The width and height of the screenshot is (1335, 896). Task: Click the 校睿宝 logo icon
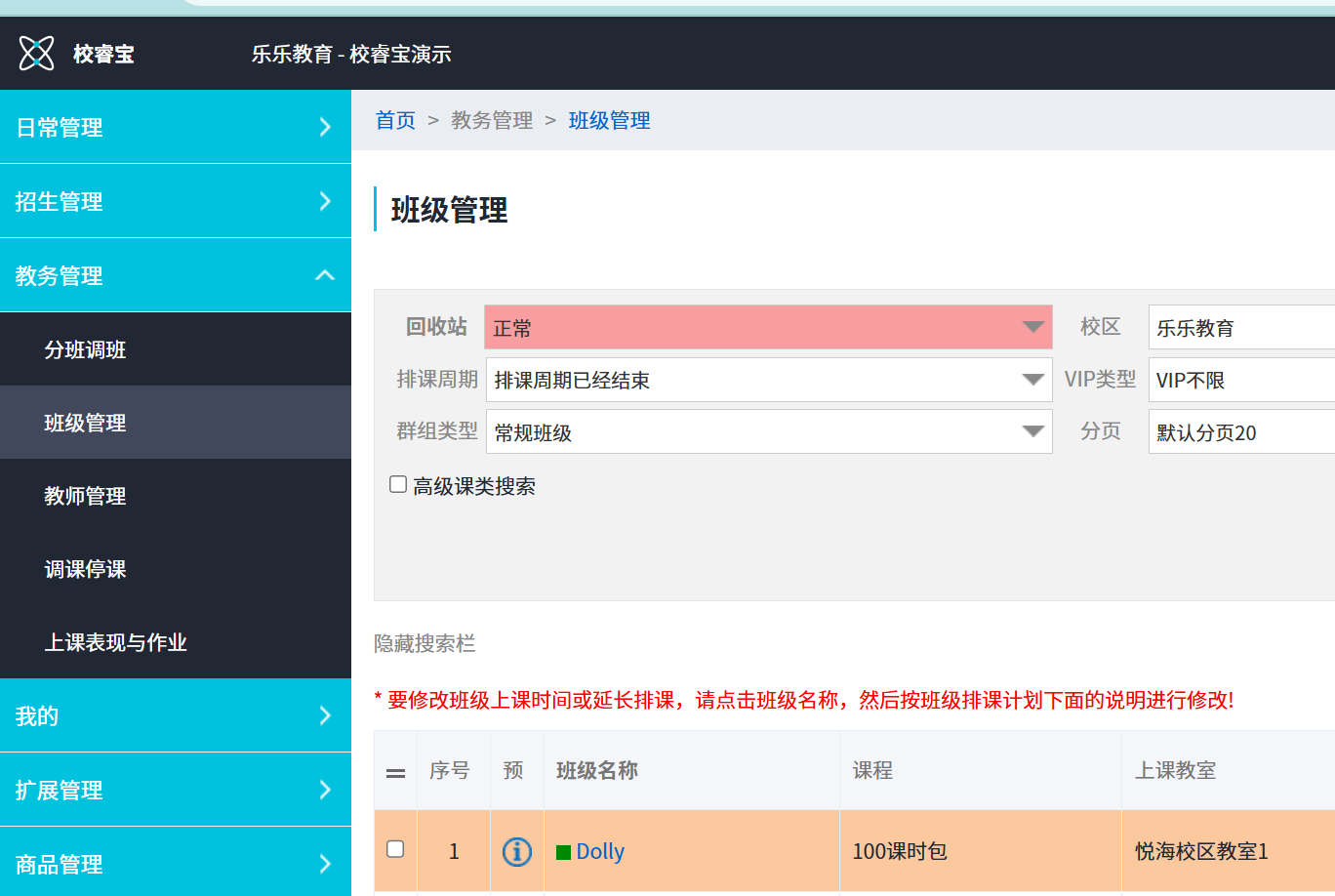(37, 53)
